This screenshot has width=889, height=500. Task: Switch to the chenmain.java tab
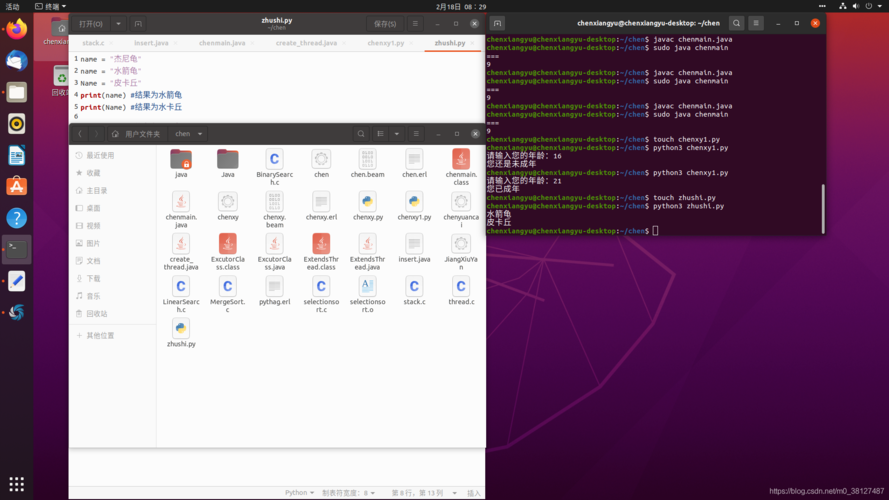(x=222, y=43)
